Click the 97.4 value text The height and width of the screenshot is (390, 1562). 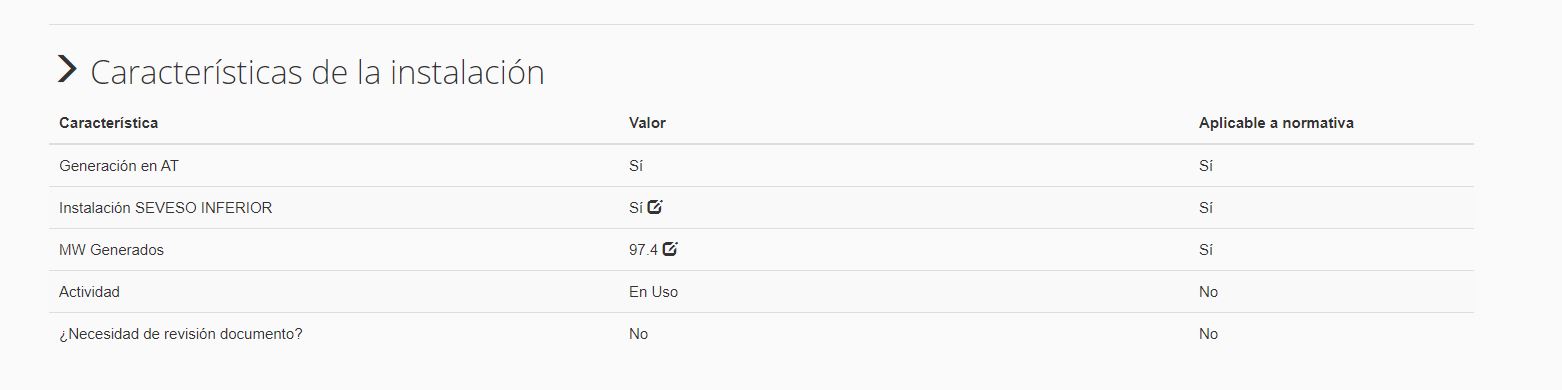point(643,250)
